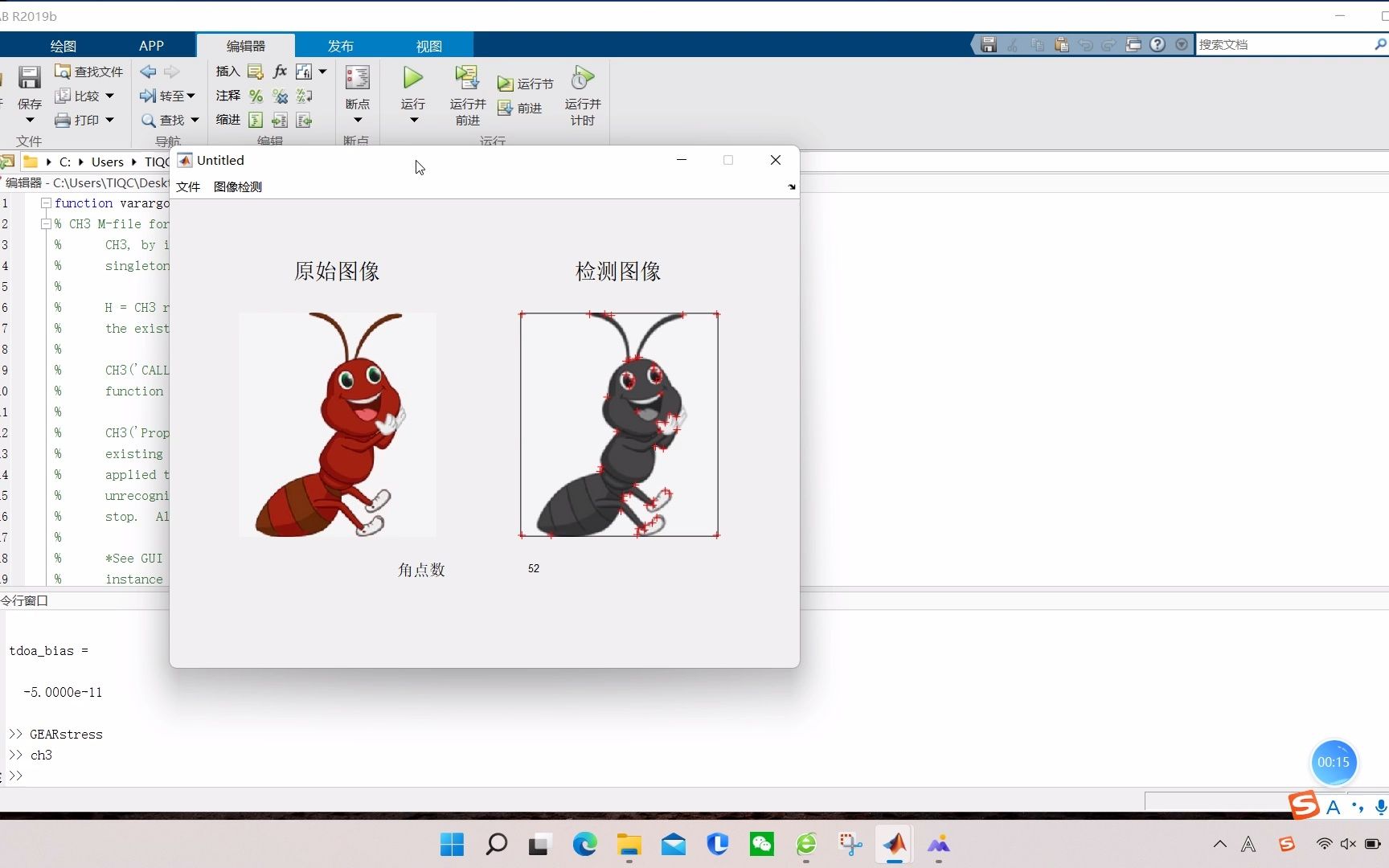Insert a function using the fx icon
Screen dimensions: 1389x868
click(279, 71)
